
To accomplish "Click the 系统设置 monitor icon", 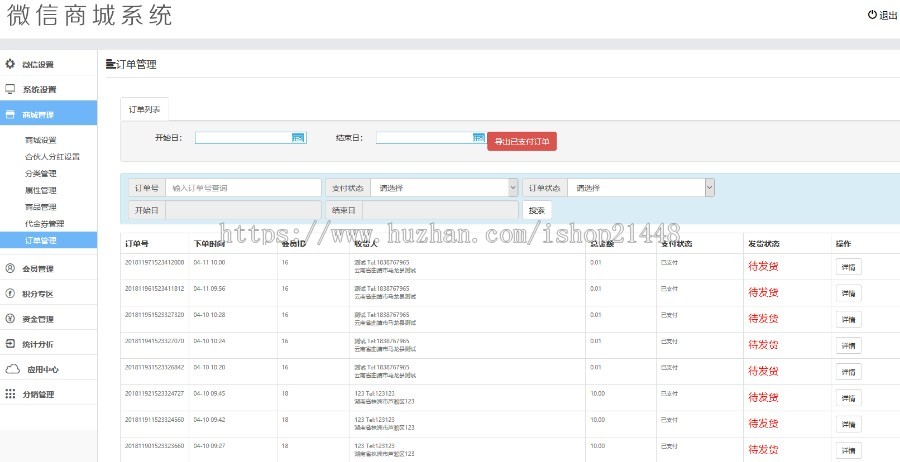I will tap(11, 89).
